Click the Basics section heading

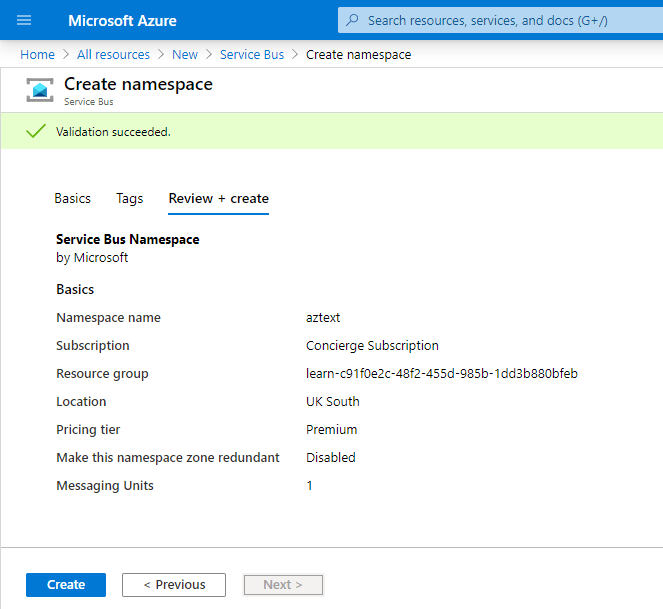tap(75, 289)
